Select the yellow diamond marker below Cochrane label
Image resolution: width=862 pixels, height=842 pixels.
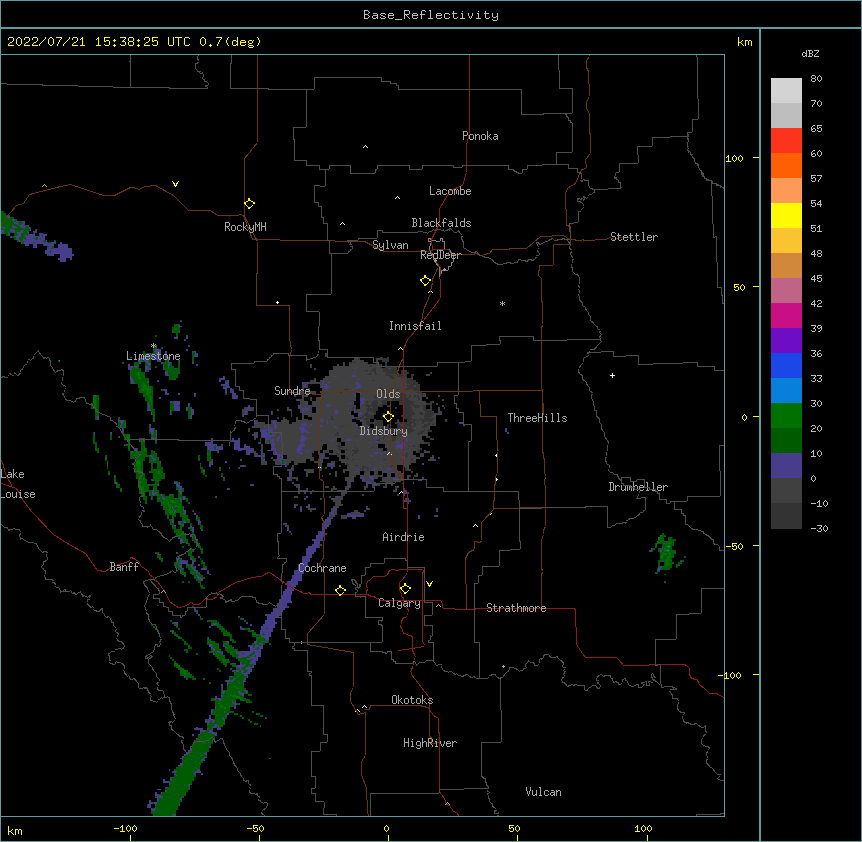click(340, 590)
